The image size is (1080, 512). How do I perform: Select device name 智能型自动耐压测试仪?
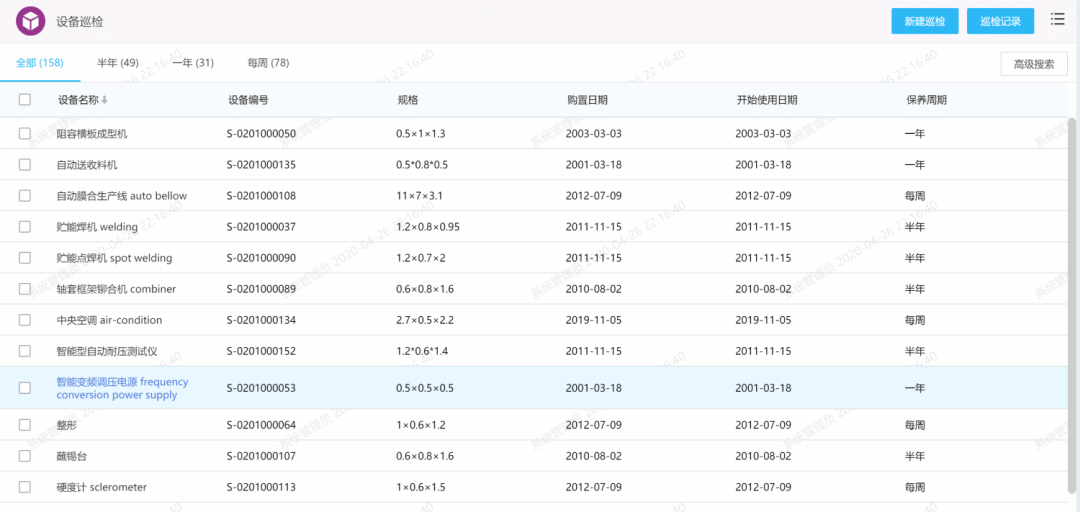pos(107,351)
